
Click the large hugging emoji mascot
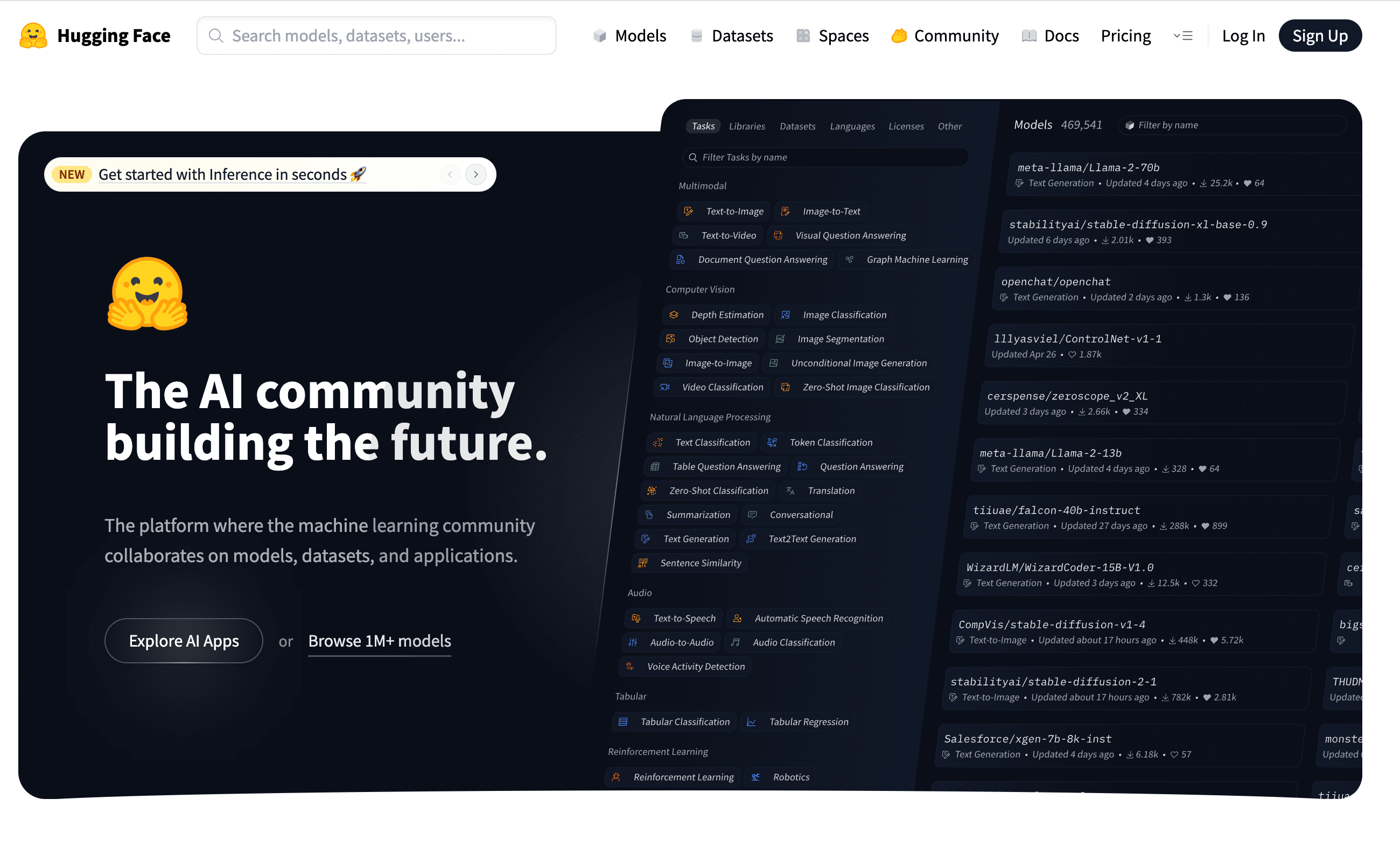[x=148, y=294]
